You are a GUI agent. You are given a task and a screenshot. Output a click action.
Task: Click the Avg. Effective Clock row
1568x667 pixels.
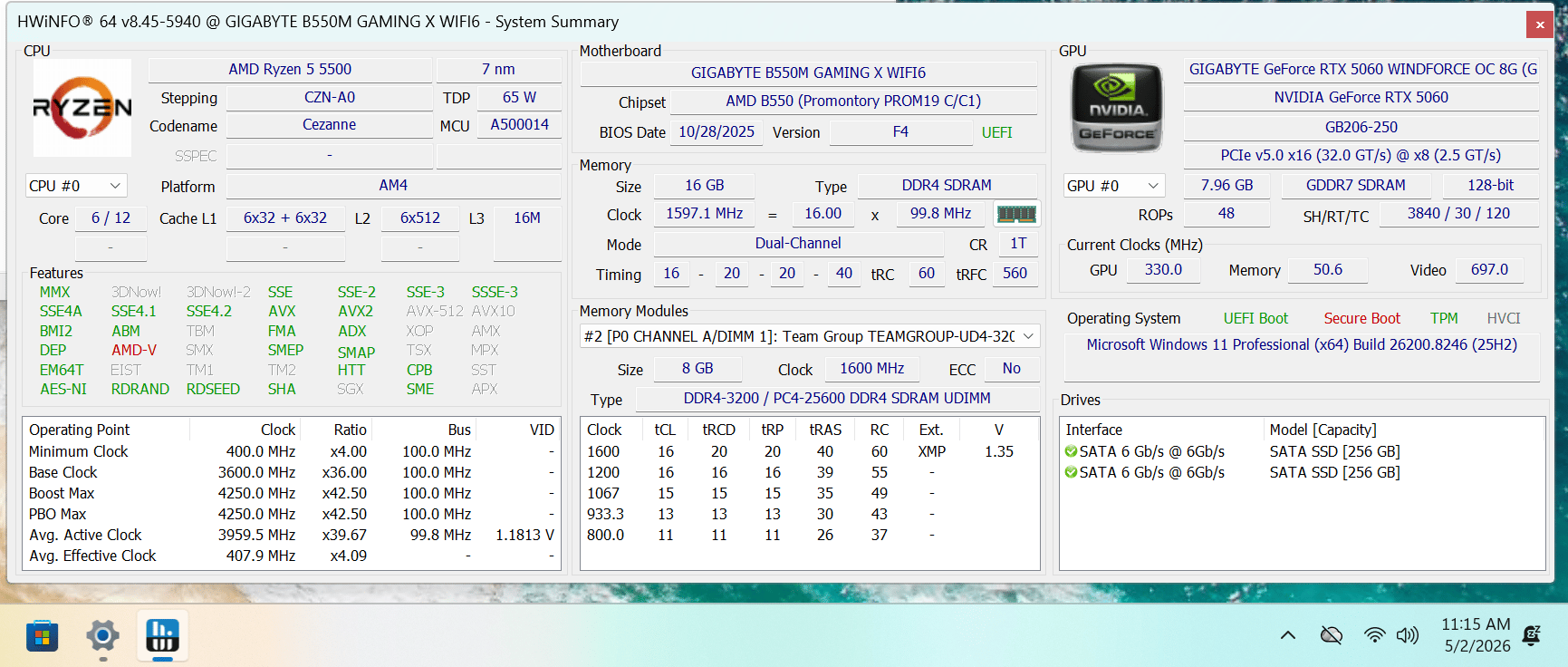click(292, 556)
